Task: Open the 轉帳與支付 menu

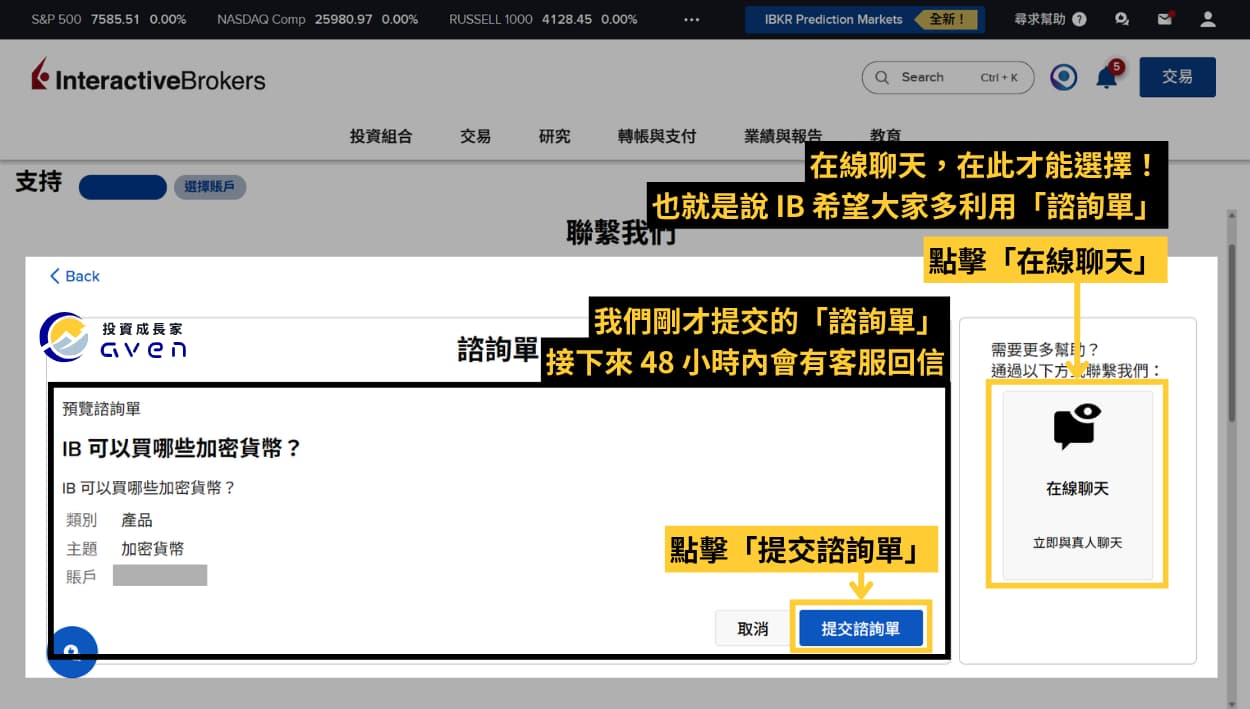Action: (657, 136)
